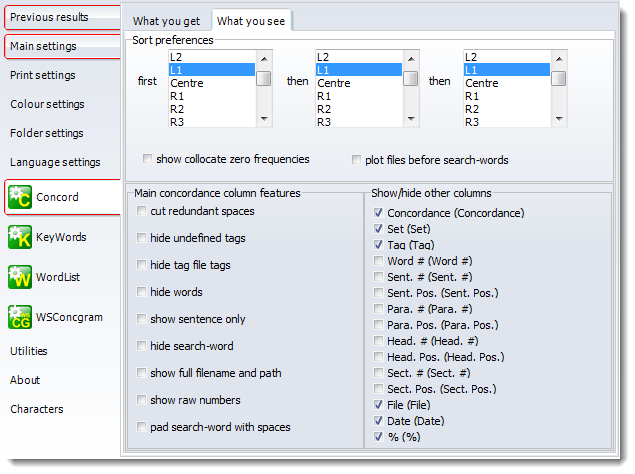Check the Word # (Word #) column
The width and height of the screenshot is (635, 474).
click(378, 261)
